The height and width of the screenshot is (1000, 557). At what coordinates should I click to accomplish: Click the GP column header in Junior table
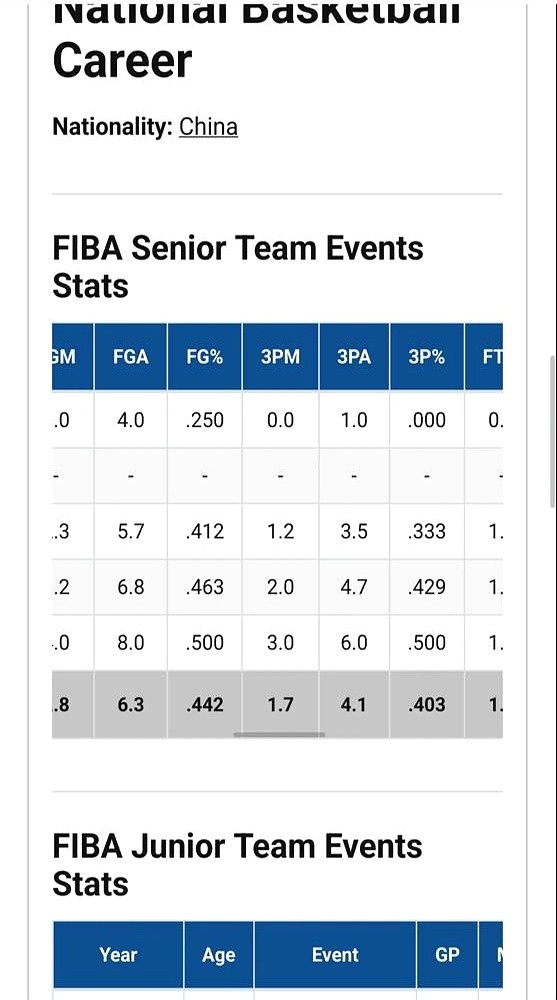447,955
